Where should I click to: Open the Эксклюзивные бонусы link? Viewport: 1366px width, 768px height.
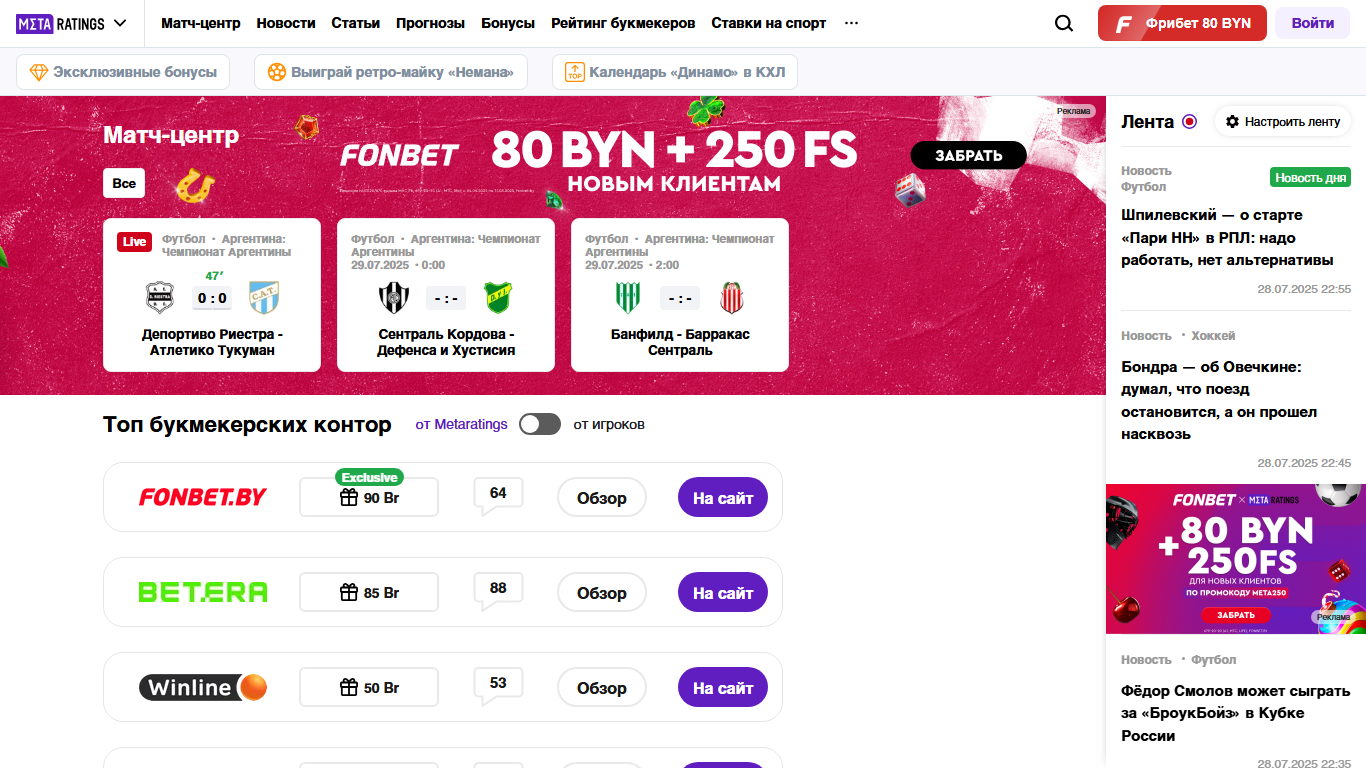click(x=123, y=72)
